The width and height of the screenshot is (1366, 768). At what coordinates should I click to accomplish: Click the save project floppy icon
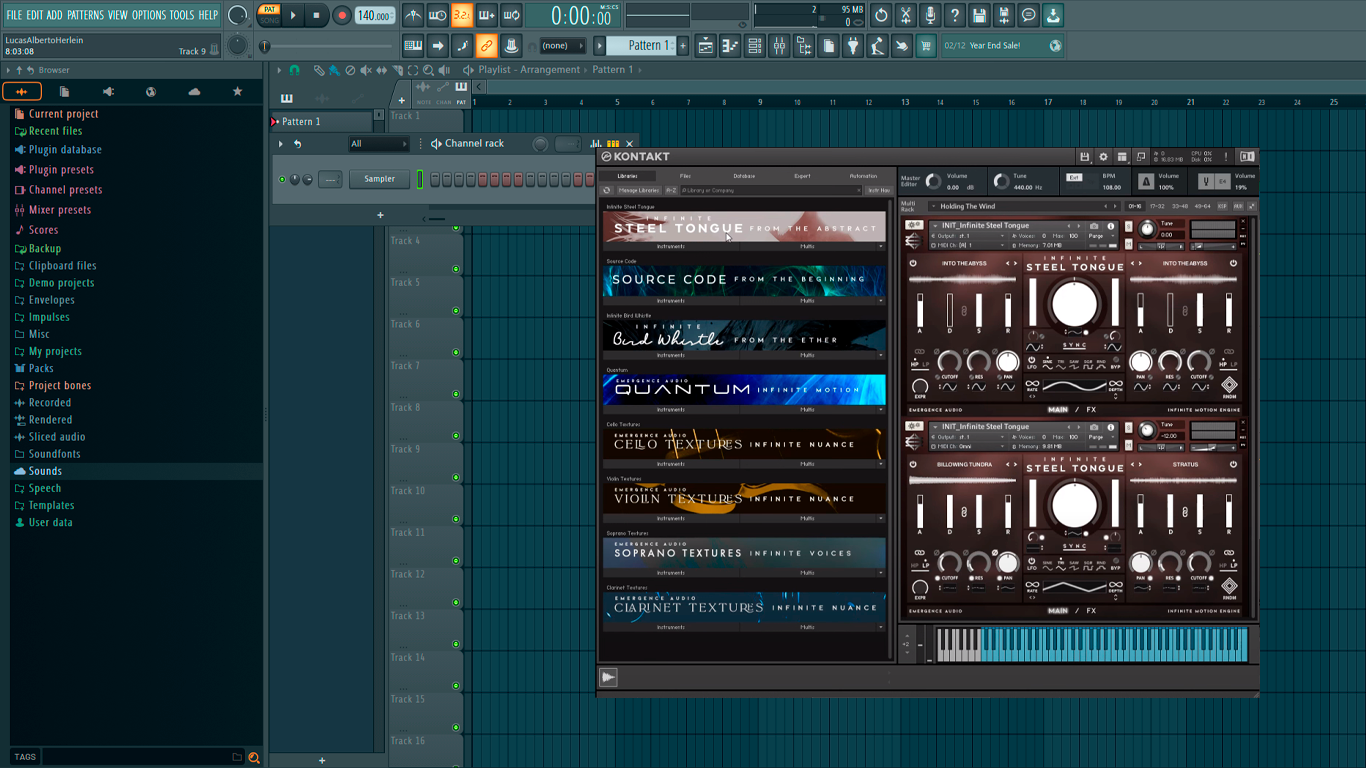click(x=979, y=16)
